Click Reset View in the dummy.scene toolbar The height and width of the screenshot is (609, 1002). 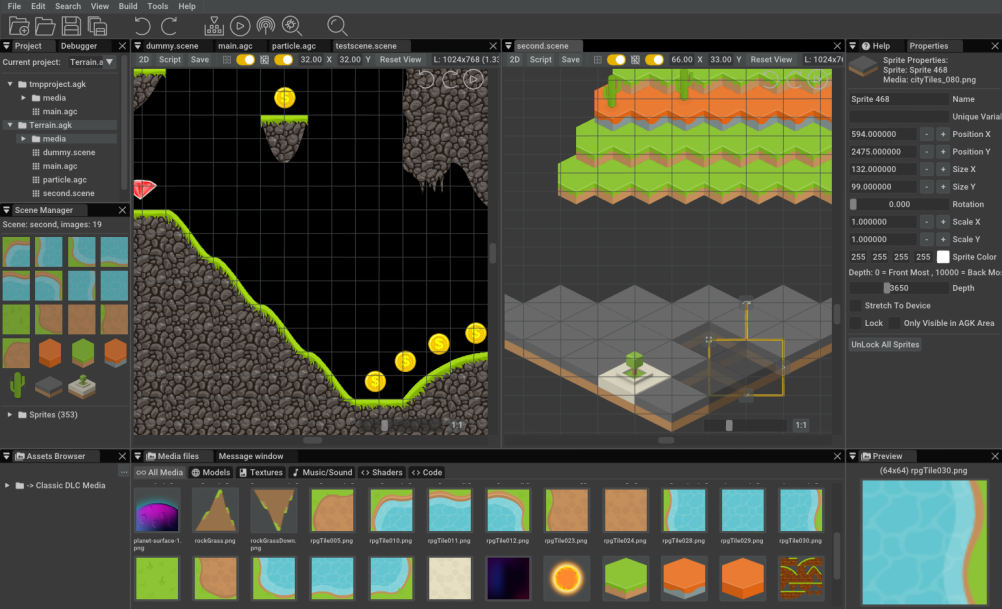click(x=400, y=60)
